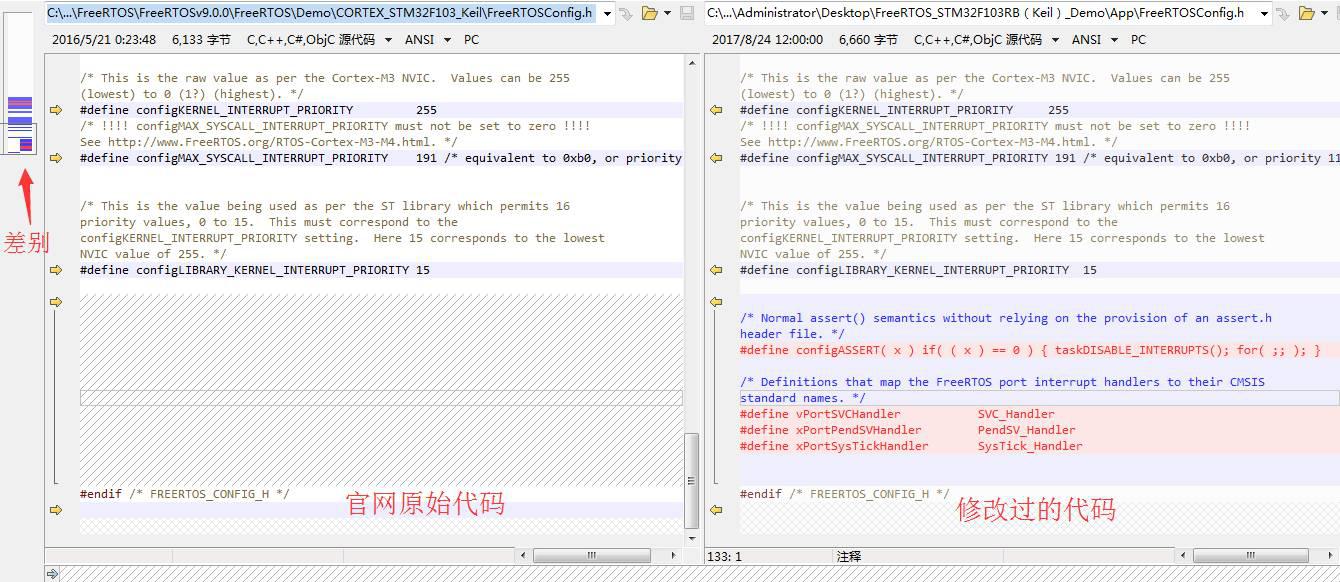Click left gutter arrow below #endif line
This screenshot has height=582, width=1340.
(x=56, y=510)
